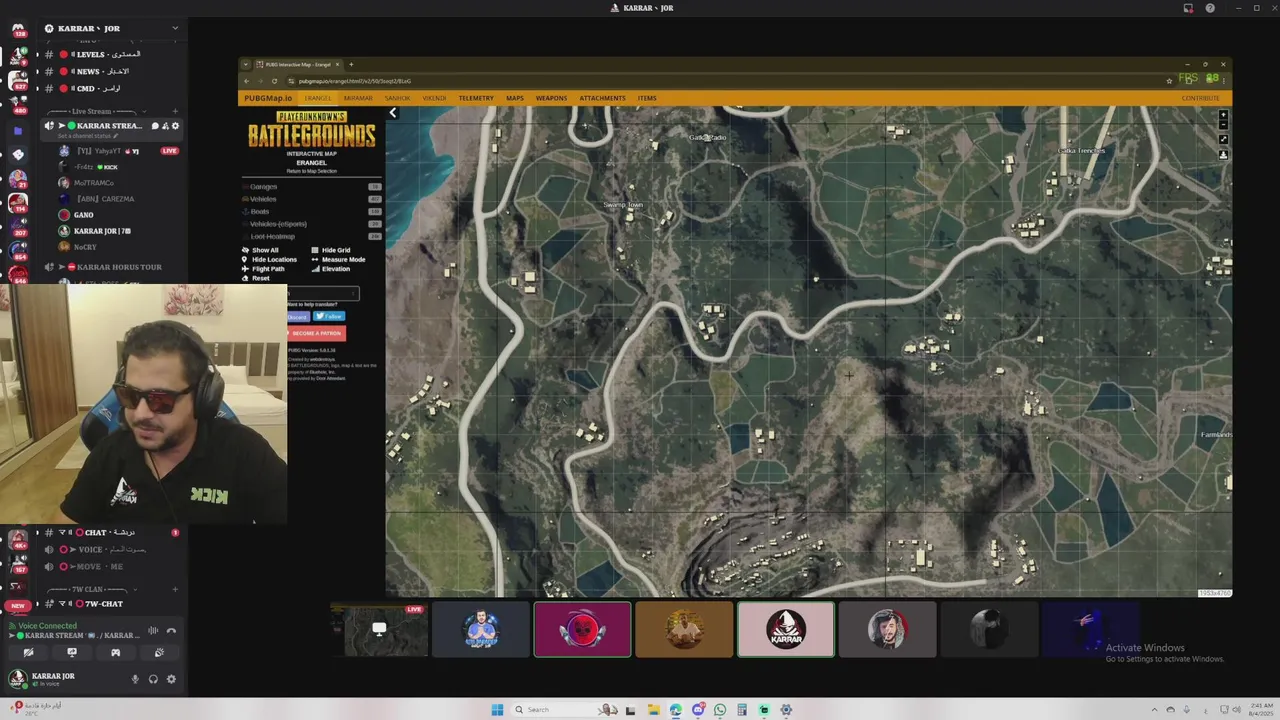Start an activity with gamepad icon

[115, 652]
